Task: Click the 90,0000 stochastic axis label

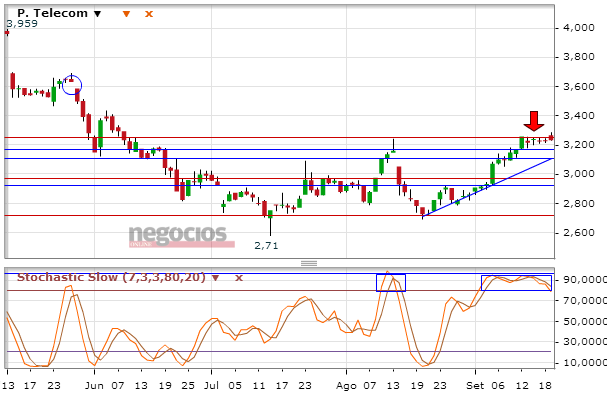Action: [585, 279]
